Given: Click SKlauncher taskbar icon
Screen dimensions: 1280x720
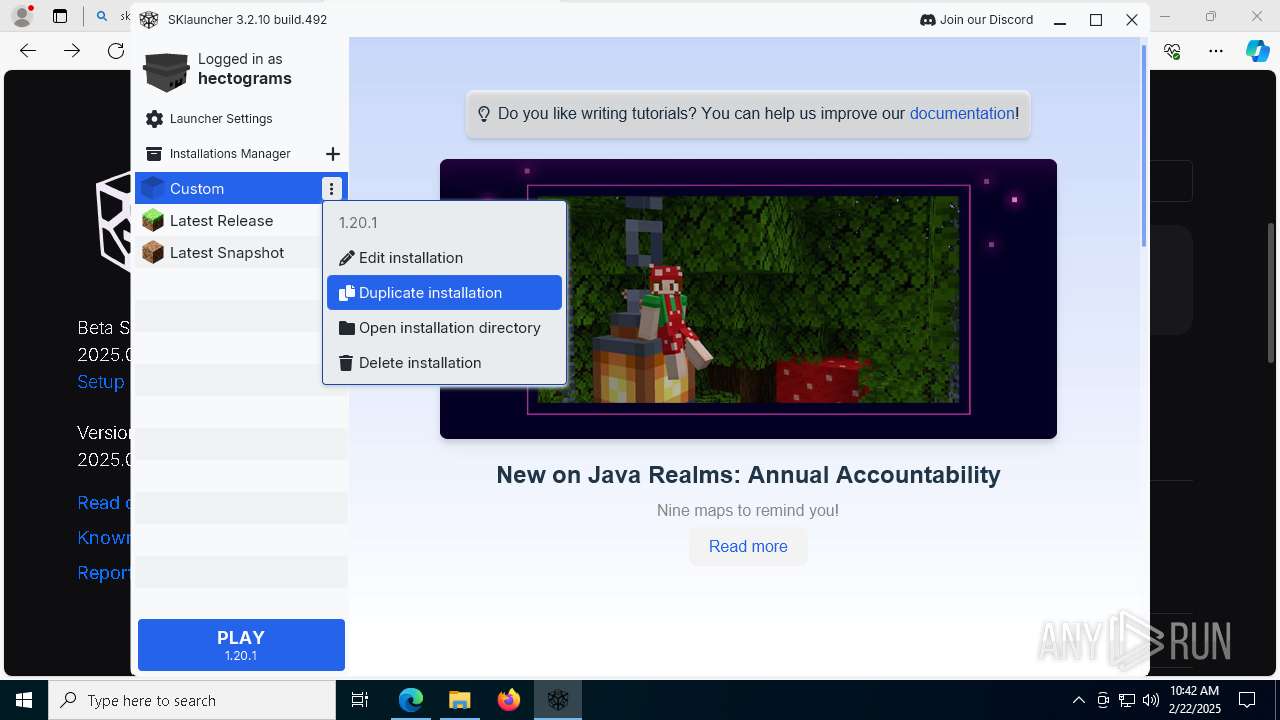Looking at the screenshot, I should tap(557, 700).
